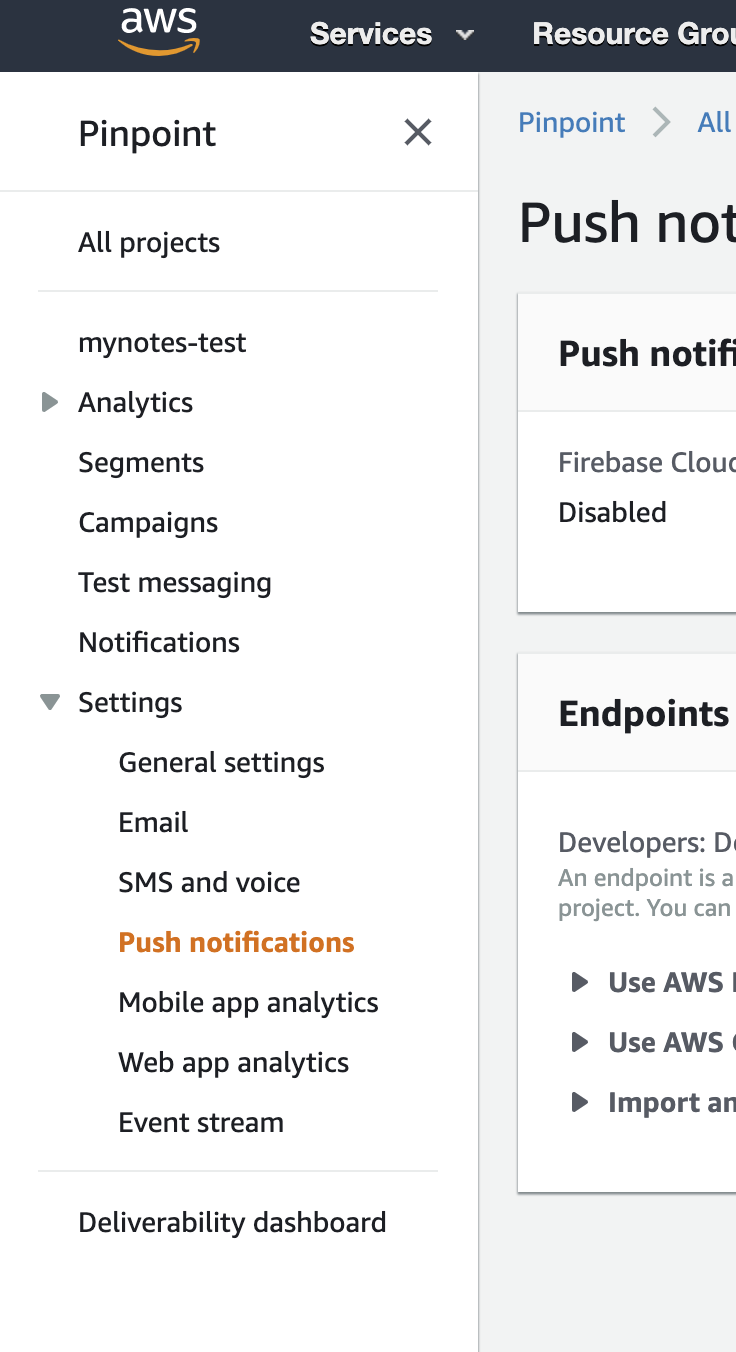This screenshot has width=736, height=1352.
Task: Open Segments page
Action: 141,462
